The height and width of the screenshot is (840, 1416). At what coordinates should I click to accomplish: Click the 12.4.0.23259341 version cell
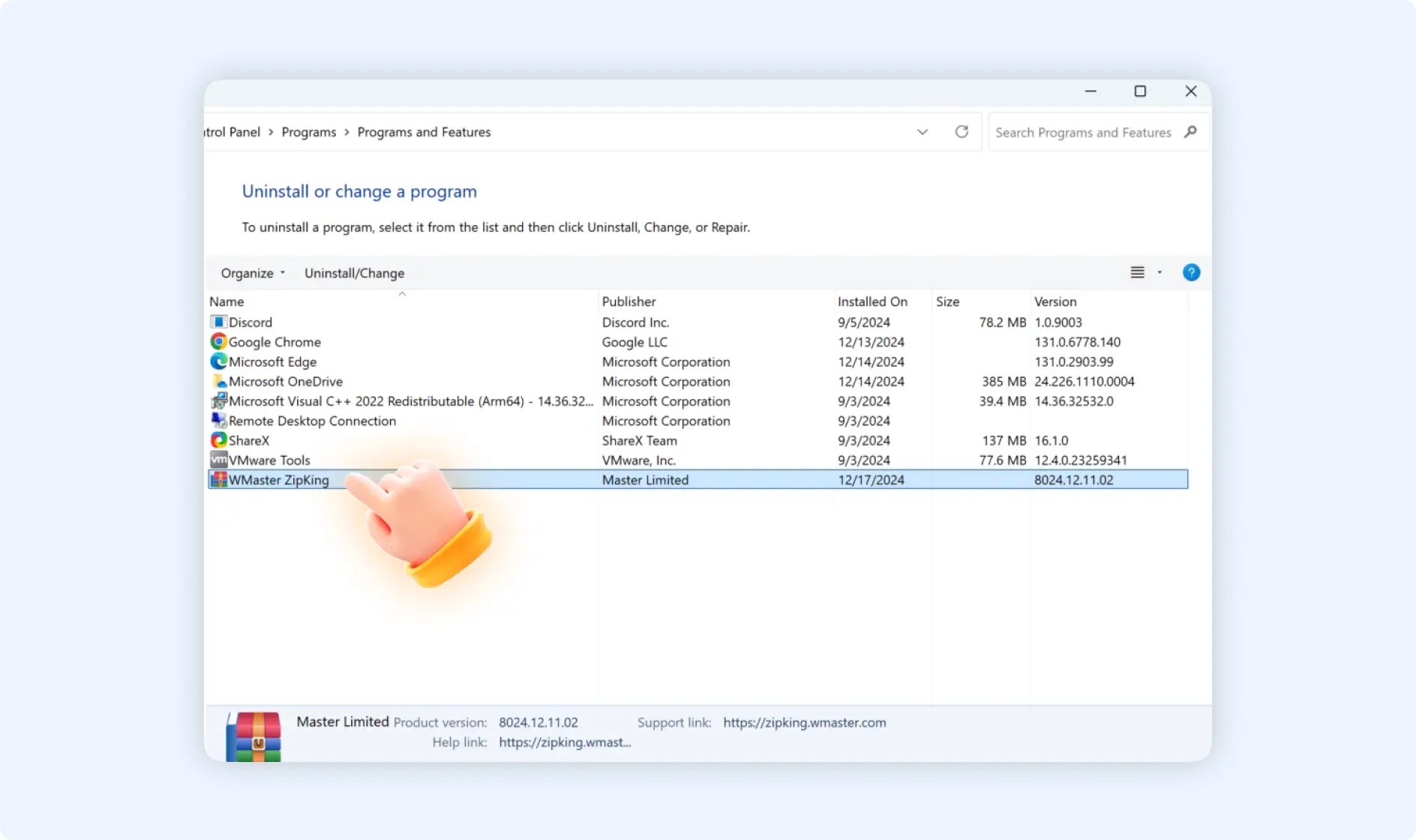click(x=1080, y=460)
